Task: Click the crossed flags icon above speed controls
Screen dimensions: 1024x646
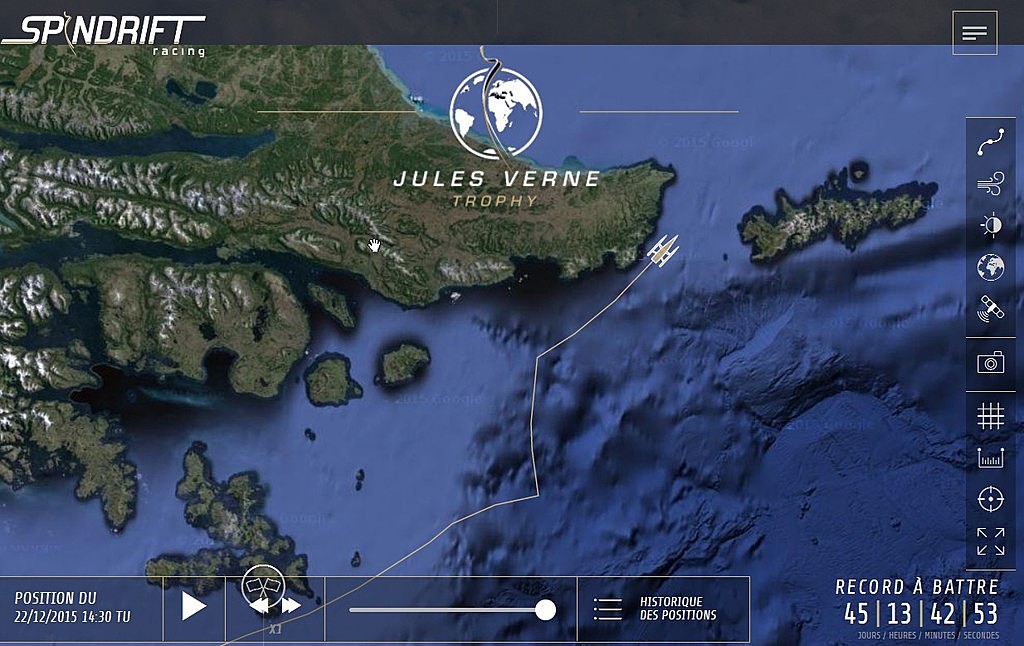Action: (263, 585)
